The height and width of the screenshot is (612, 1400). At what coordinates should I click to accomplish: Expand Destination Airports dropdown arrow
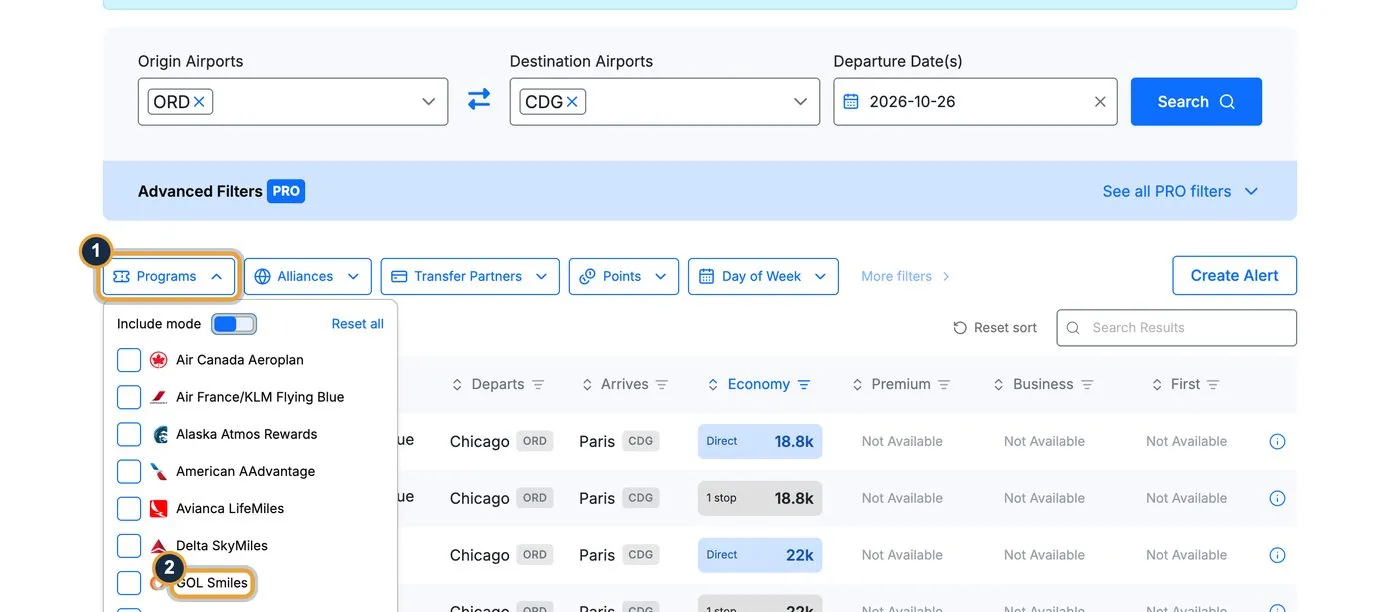pos(800,102)
